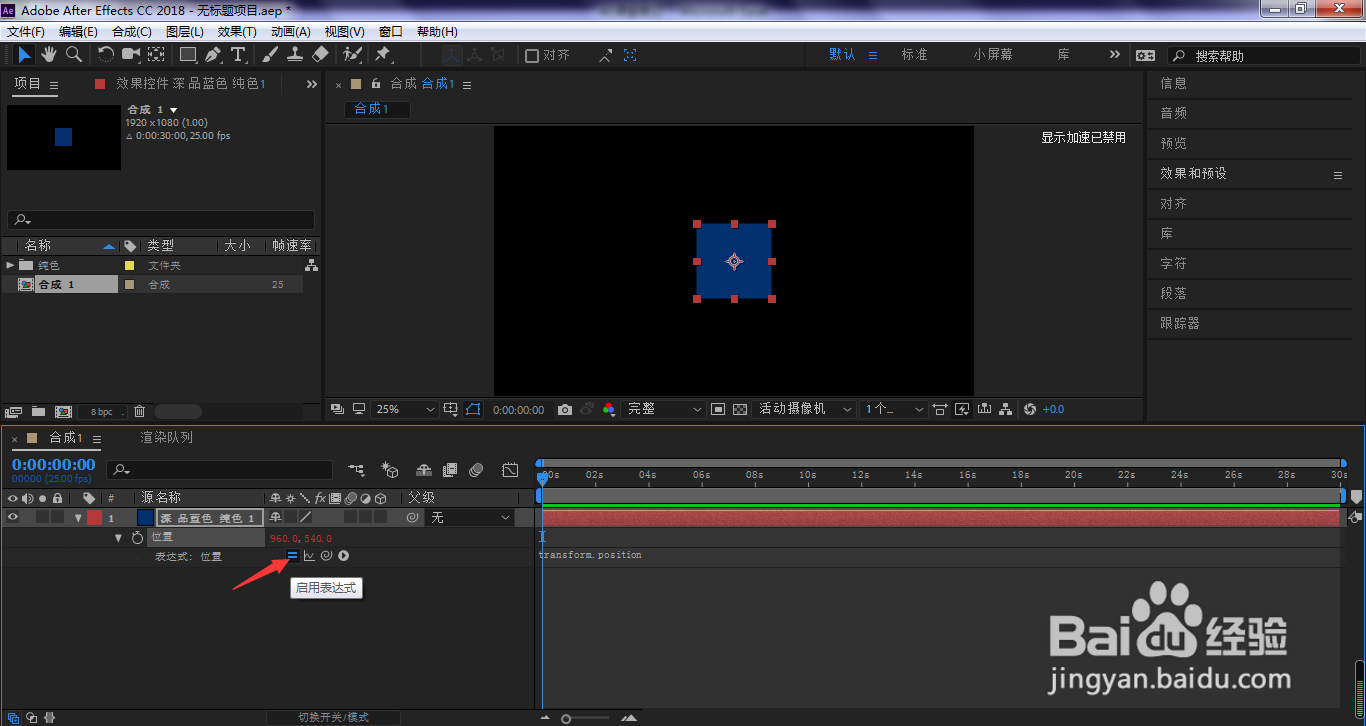
Task: Open the 字符 panel
Action: [x=1174, y=264]
